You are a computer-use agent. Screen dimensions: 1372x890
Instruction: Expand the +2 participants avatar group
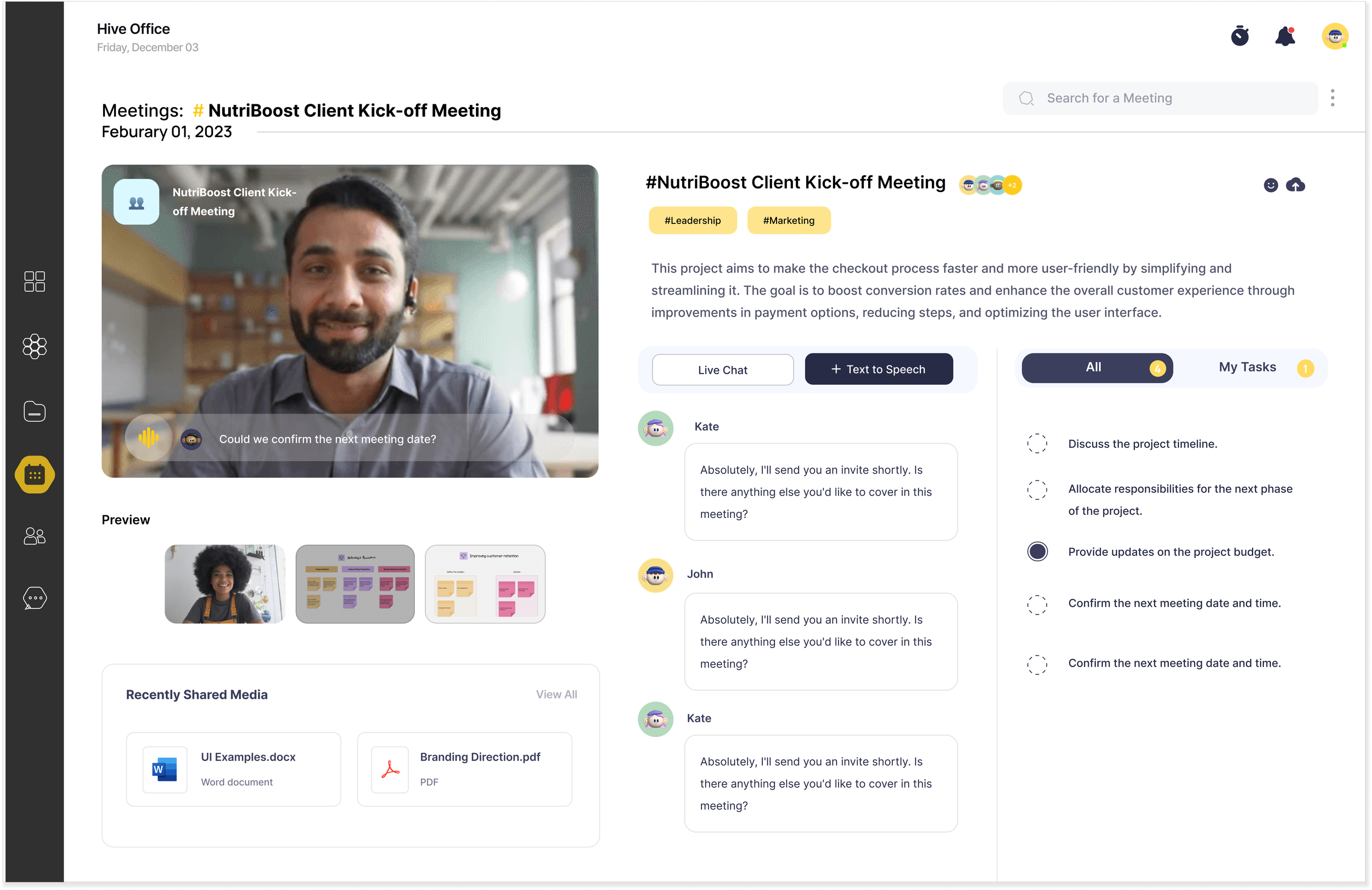tap(1013, 185)
